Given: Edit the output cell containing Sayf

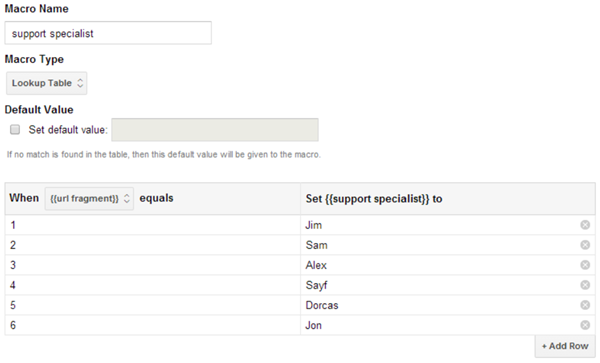Looking at the screenshot, I should pyautogui.click(x=440, y=285).
